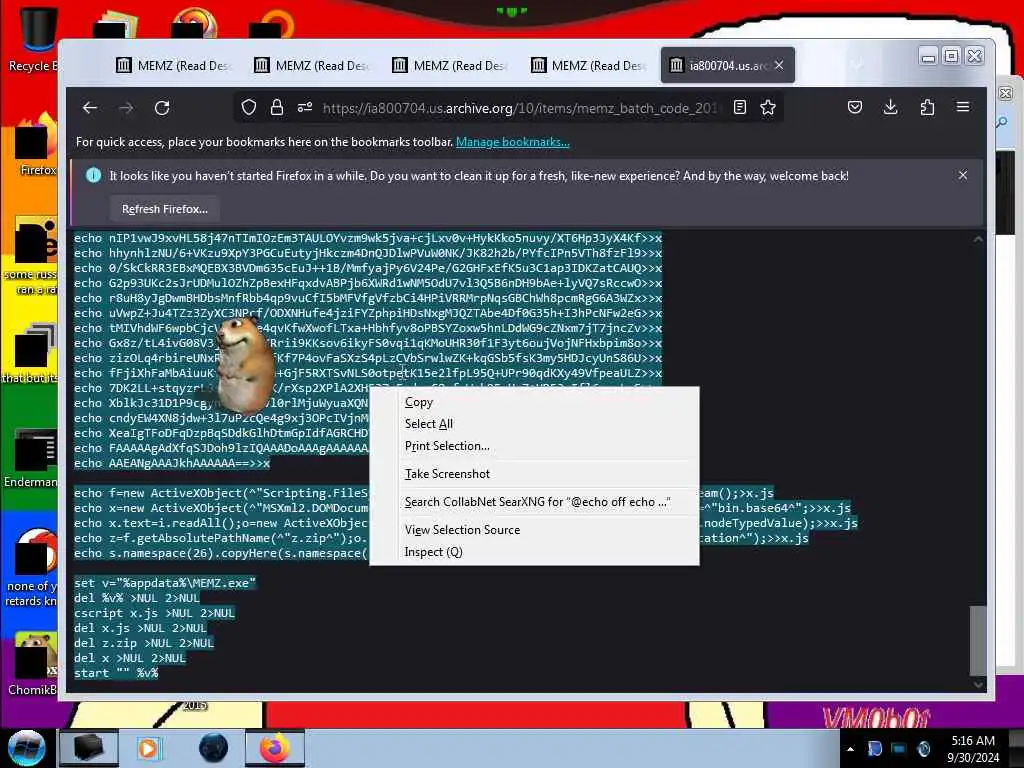Select the 'some russ' desktop icon
This screenshot has width=1024, height=768.
coord(30,256)
